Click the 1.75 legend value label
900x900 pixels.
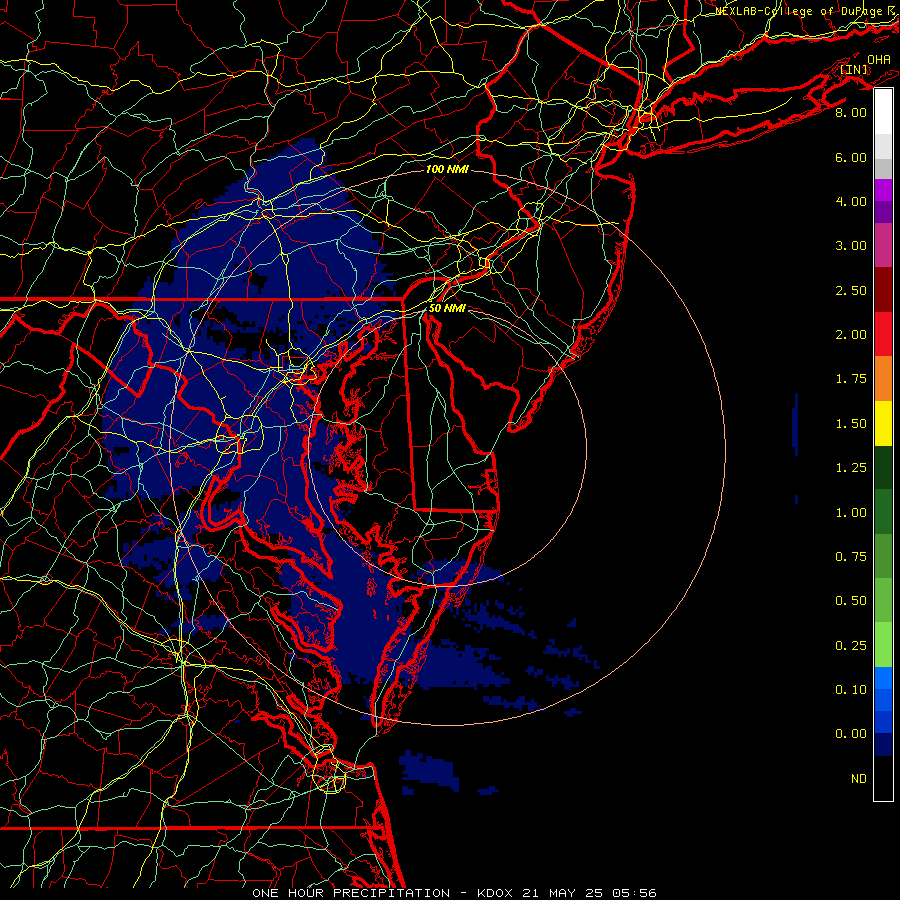pos(851,379)
